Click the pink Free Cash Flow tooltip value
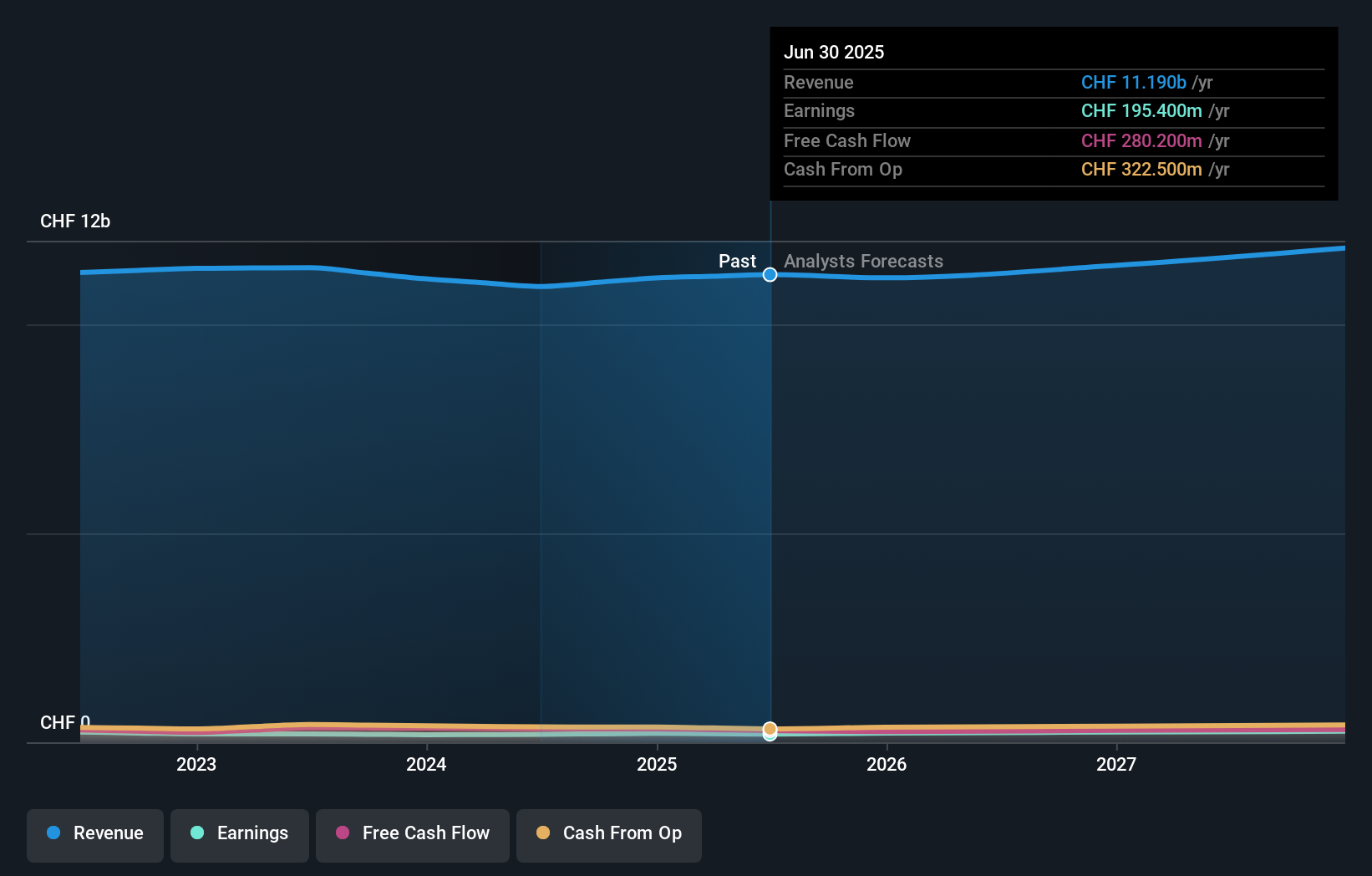 1142,141
